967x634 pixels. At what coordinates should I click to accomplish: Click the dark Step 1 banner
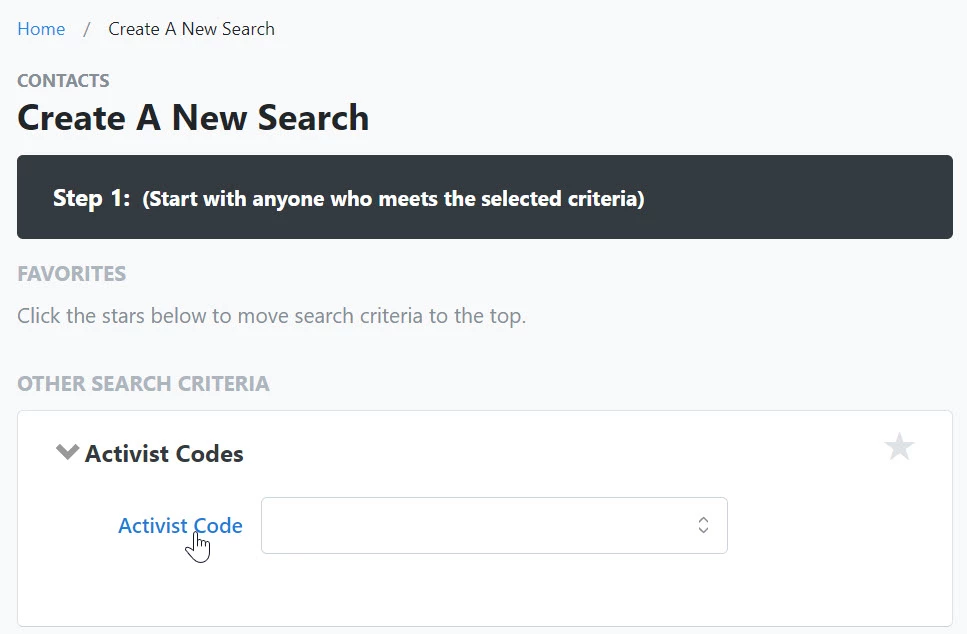click(x=800, y=197)
